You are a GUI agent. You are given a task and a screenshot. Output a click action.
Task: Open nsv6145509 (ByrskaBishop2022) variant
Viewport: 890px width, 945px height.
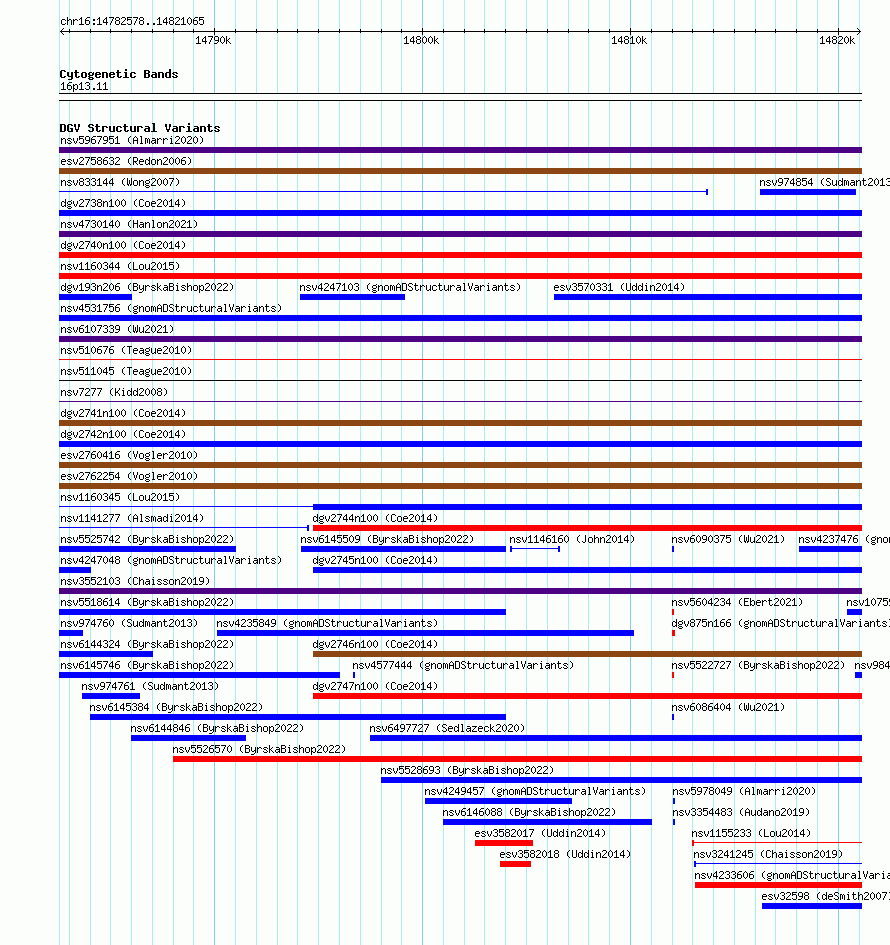point(387,539)
